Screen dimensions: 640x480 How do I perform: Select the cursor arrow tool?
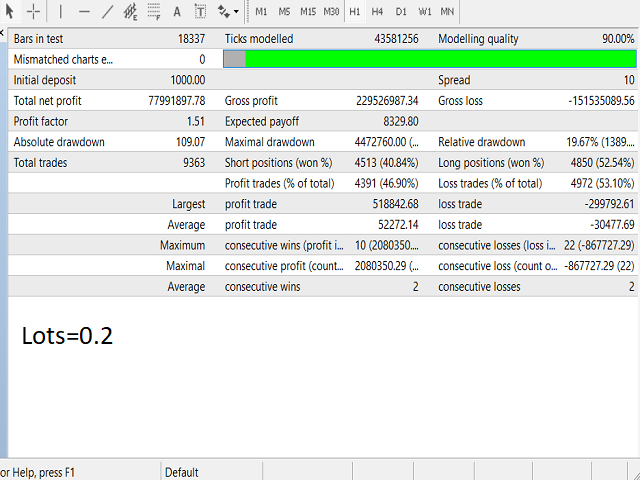tap(10, 11)
